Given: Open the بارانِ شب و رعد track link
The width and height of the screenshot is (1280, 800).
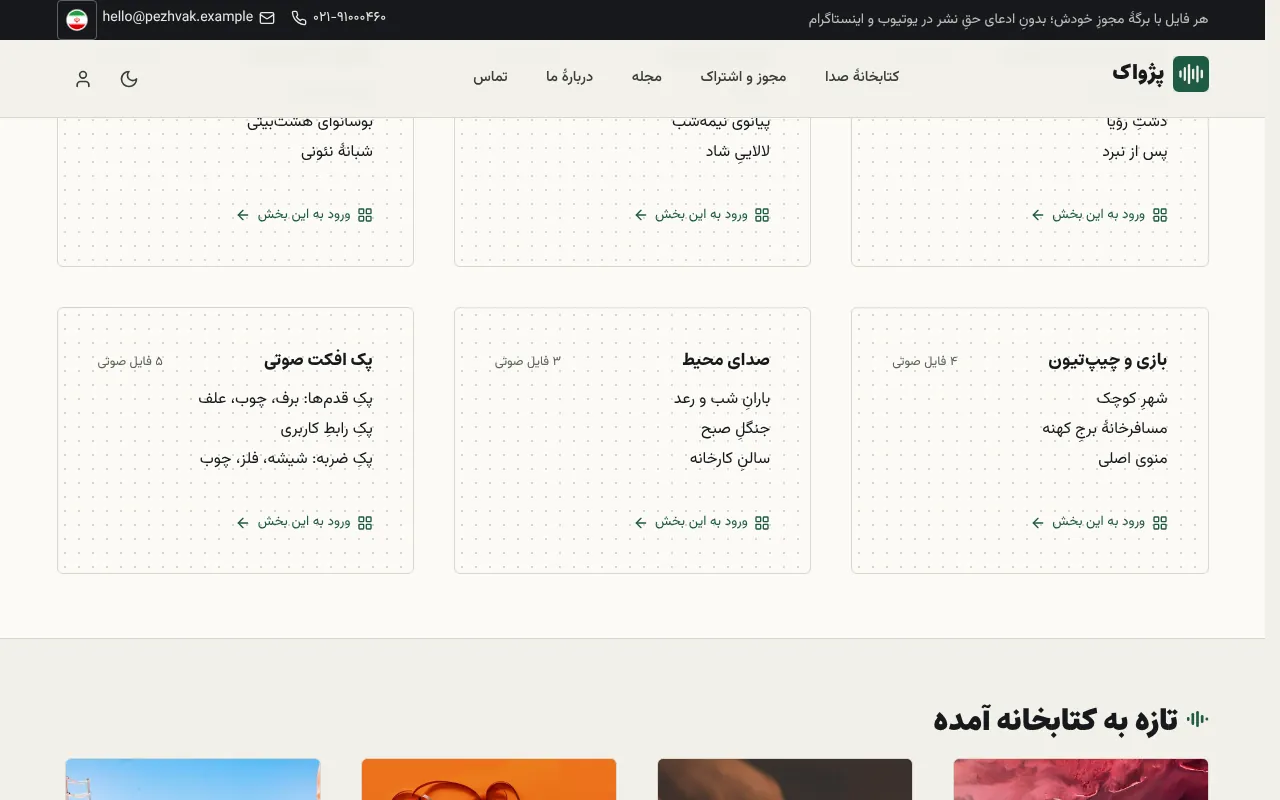Looking at the screenshot, I should click(x=722, y=398).
